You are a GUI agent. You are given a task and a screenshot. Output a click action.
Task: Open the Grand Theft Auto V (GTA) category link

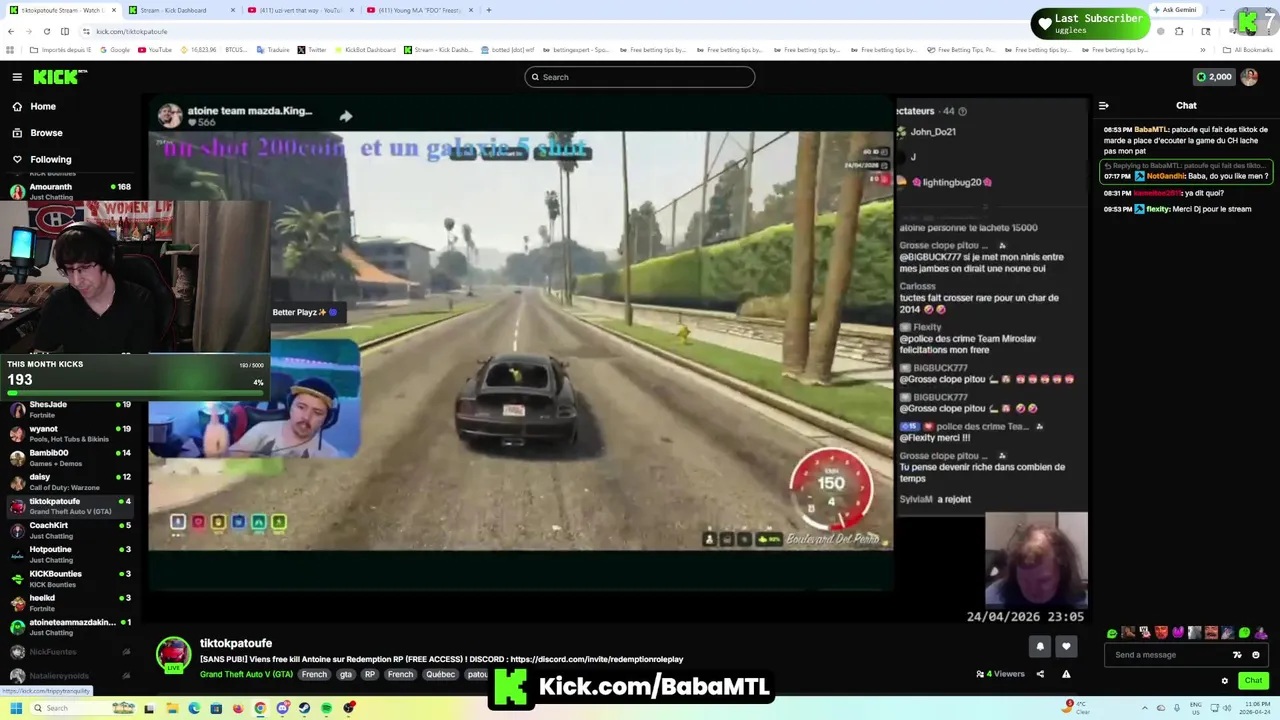point(246,674)
